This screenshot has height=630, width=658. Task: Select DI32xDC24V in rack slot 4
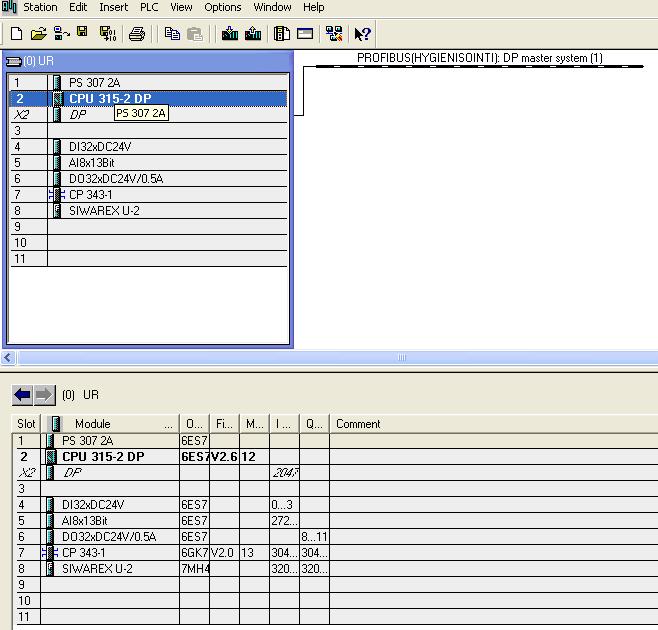[149, 146]
